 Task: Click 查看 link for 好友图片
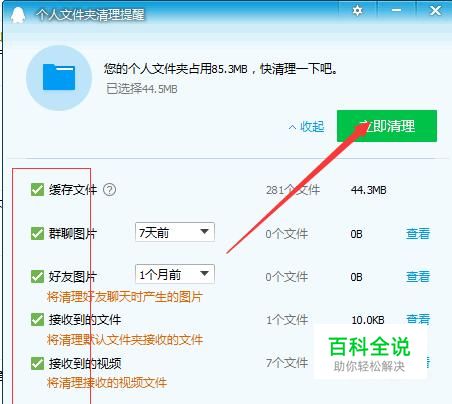[418, 276]
